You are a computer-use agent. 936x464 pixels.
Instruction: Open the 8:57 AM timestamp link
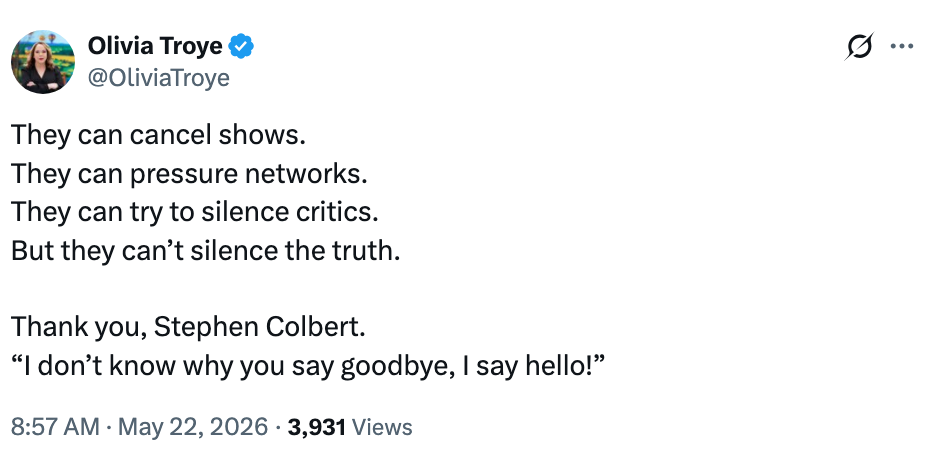pos(56,428)
